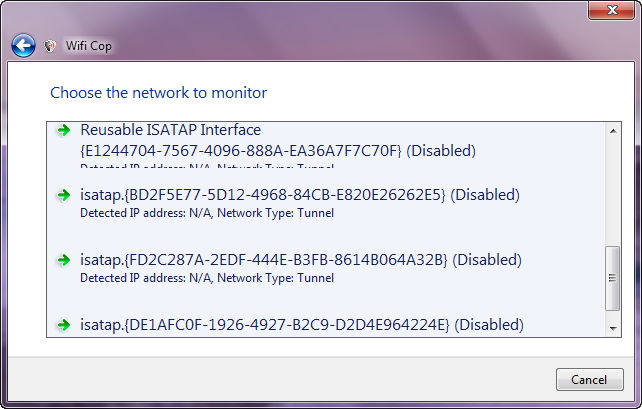Click the Wifi Cop shield icon

point(50,46)
